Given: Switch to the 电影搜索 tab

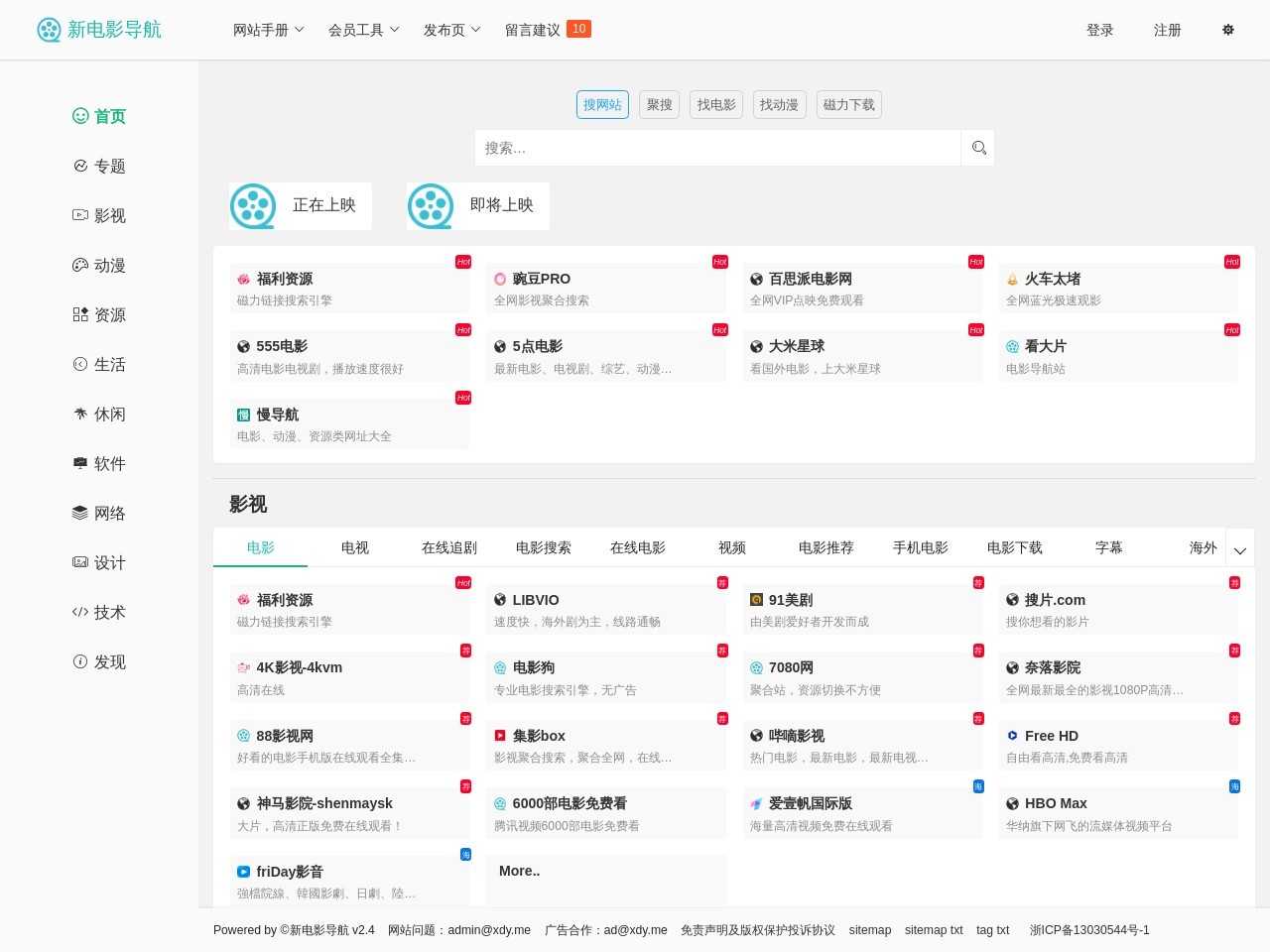Looking at the screenshot, I should (544, 547).
